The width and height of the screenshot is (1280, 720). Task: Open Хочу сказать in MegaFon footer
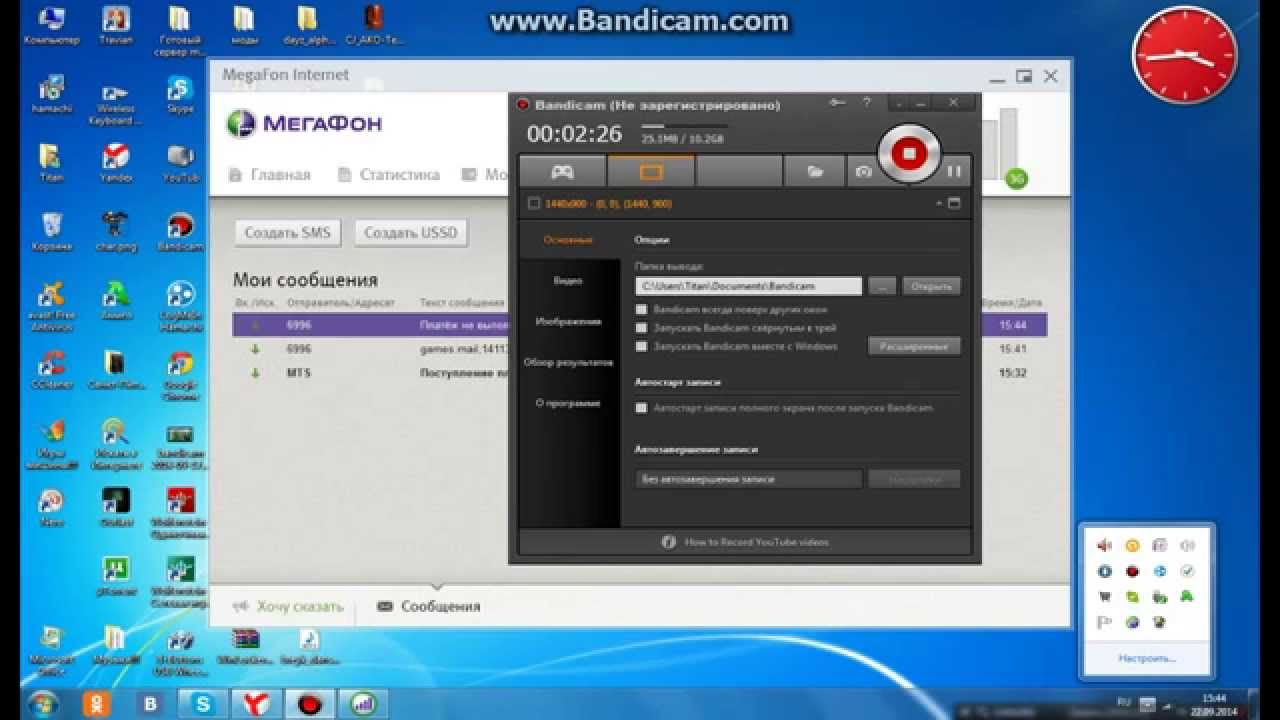[x=288, y=606]
